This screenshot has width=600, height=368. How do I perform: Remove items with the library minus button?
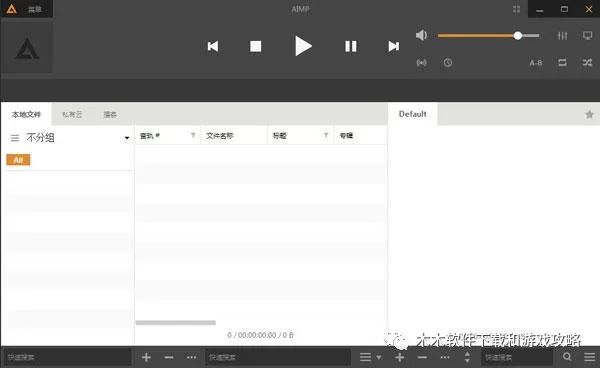[x=169, y=357]
